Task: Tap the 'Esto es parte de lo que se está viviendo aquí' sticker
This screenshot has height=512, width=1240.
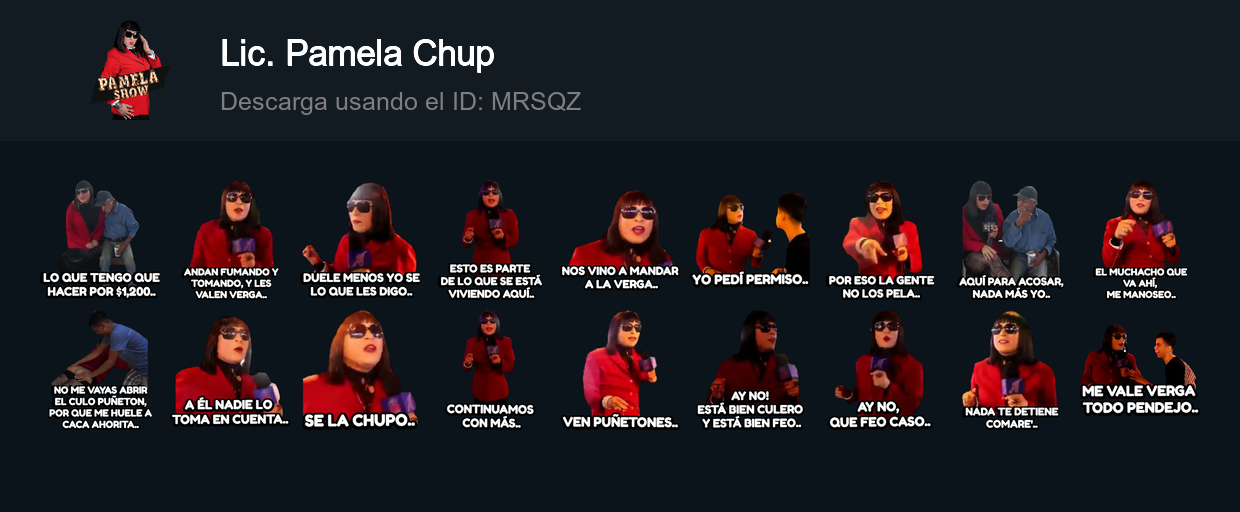Action: pos(490,240)
